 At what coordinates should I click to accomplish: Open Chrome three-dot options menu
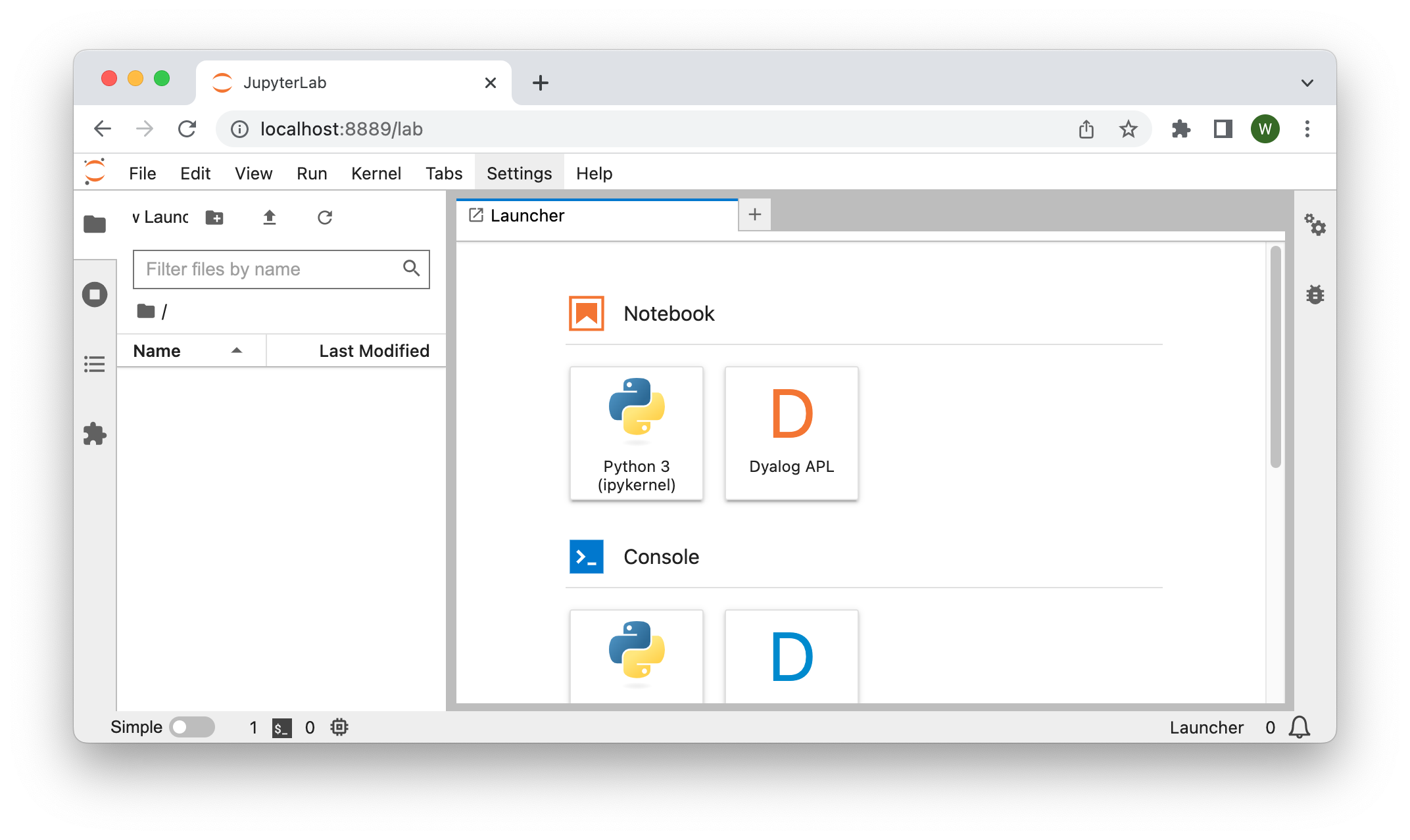[x=1307, y=129]
